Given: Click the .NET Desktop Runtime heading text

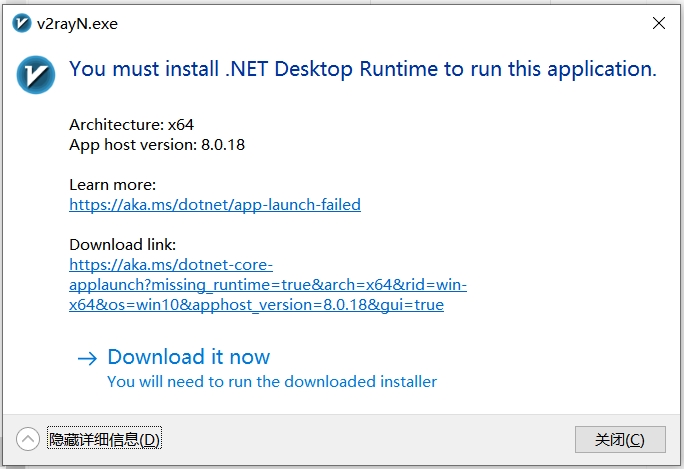Looking at the screenshot, I should 362,69.
